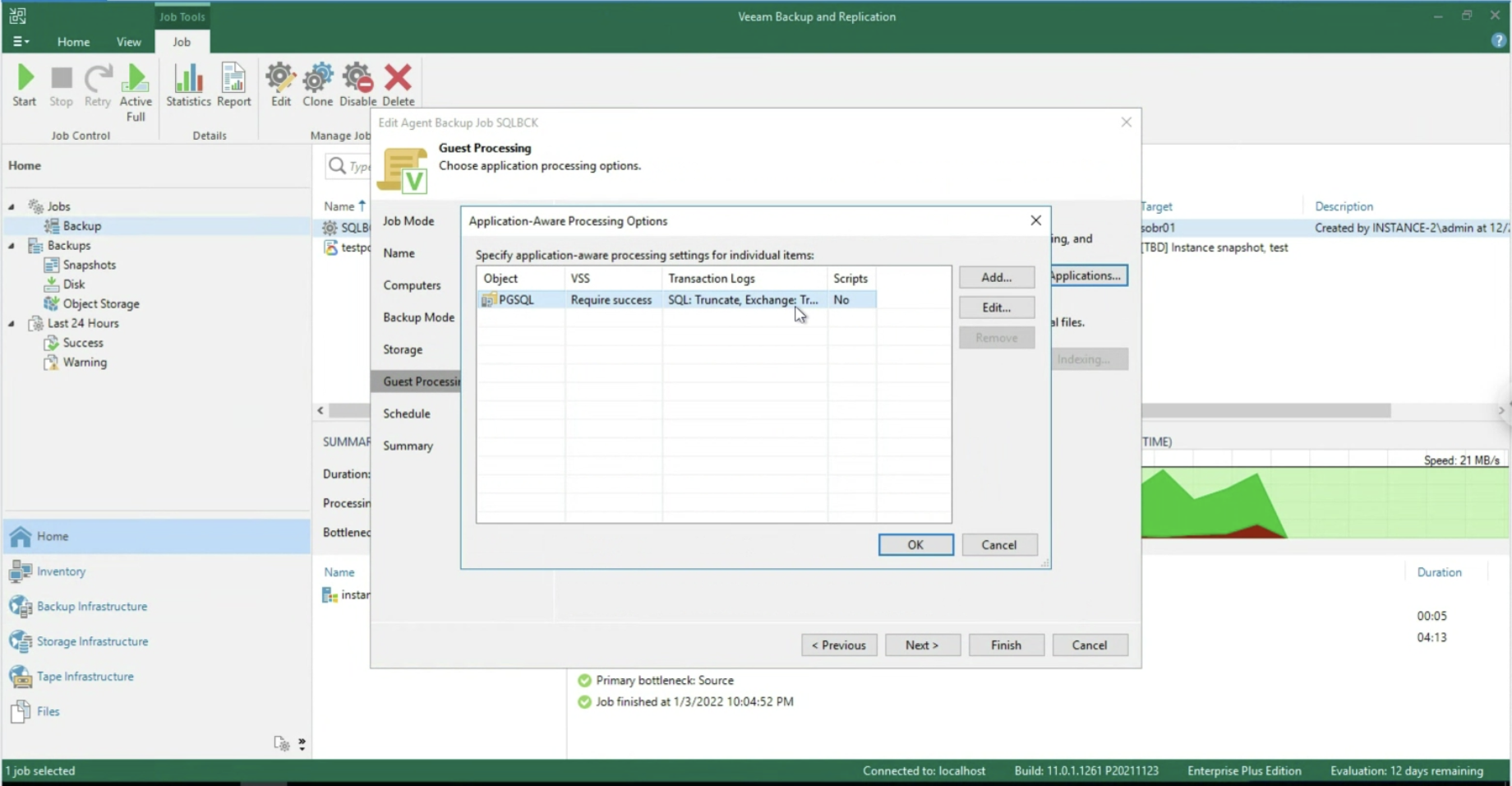This screenshot has width=1512, height=786.
Task: Click the Scripts column header
Action: [851, 278]
